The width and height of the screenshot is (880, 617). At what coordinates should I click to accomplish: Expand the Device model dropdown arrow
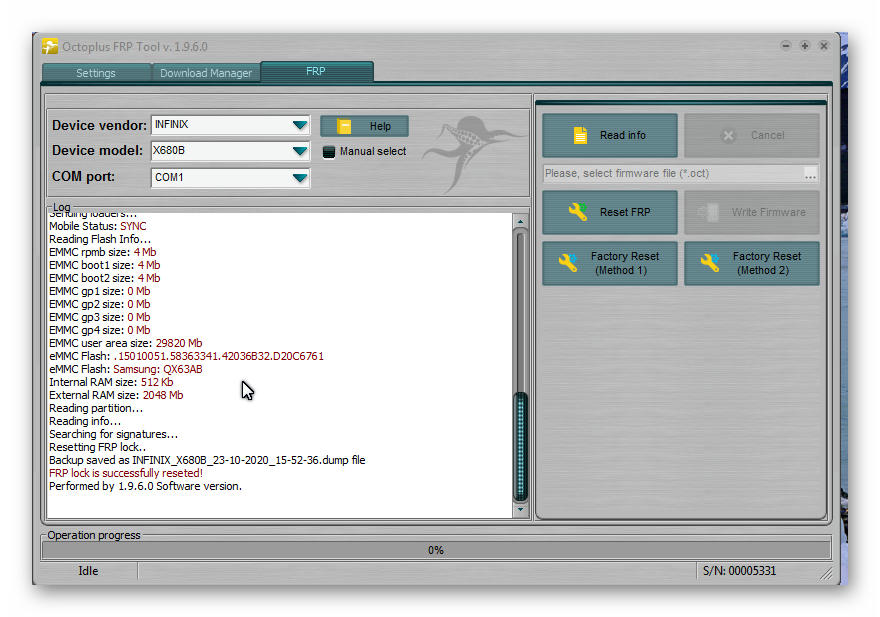click(300, 150)
